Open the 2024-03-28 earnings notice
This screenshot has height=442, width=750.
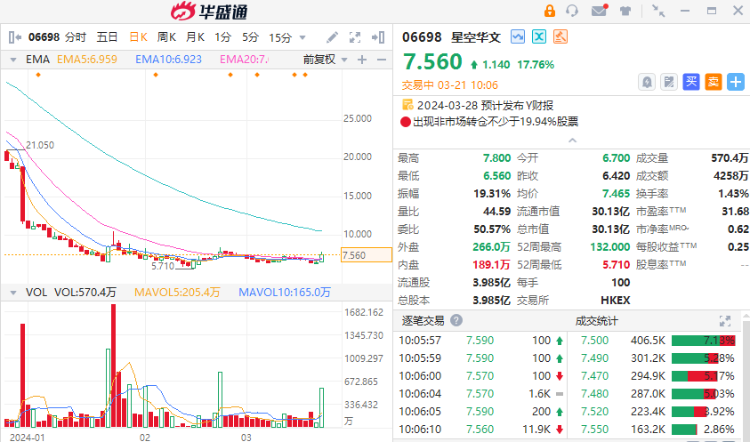pyautogui.click(x=485, y=105)
